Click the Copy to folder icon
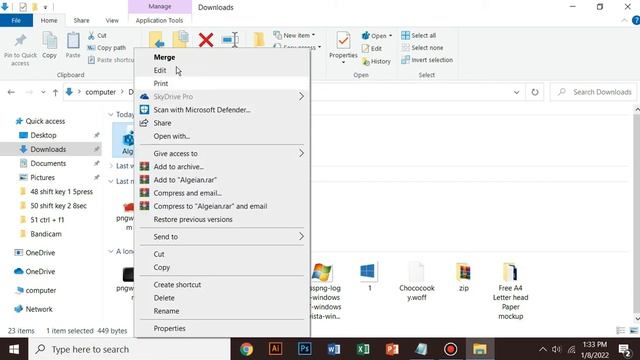 pyautogui.click(x=180, y=39)
